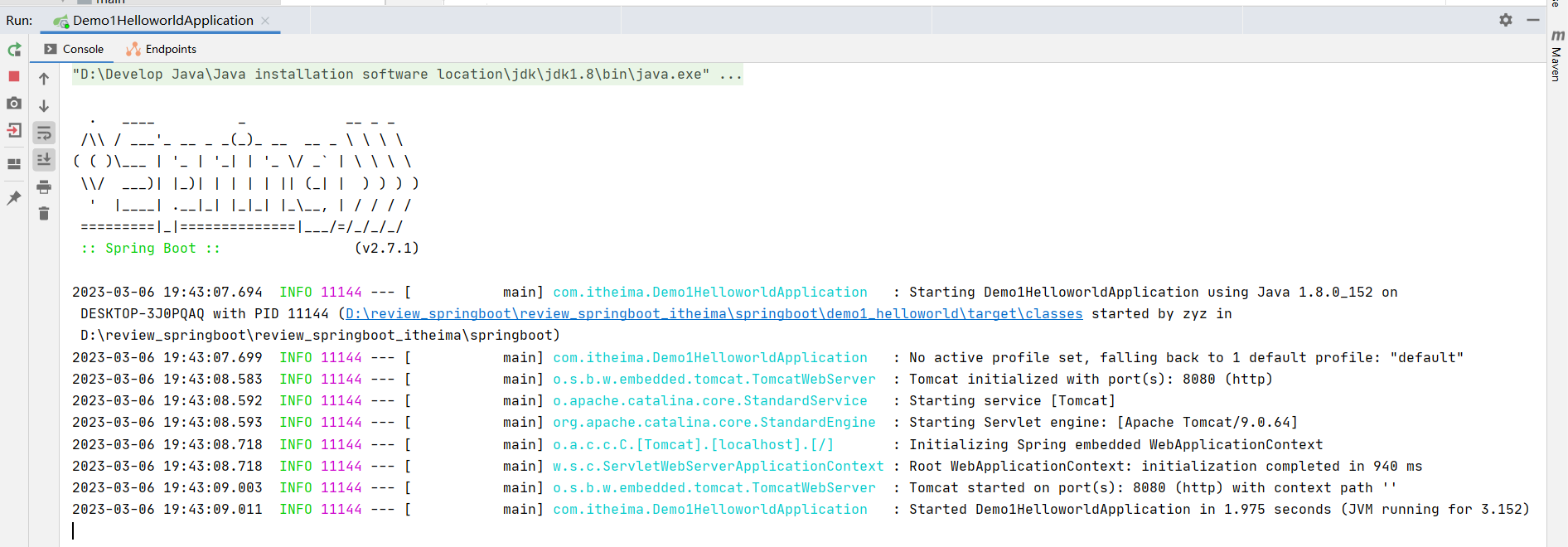1568x547 pixels.
Task: Click the Print icon in the console toolbar
Action: (44, 186)
